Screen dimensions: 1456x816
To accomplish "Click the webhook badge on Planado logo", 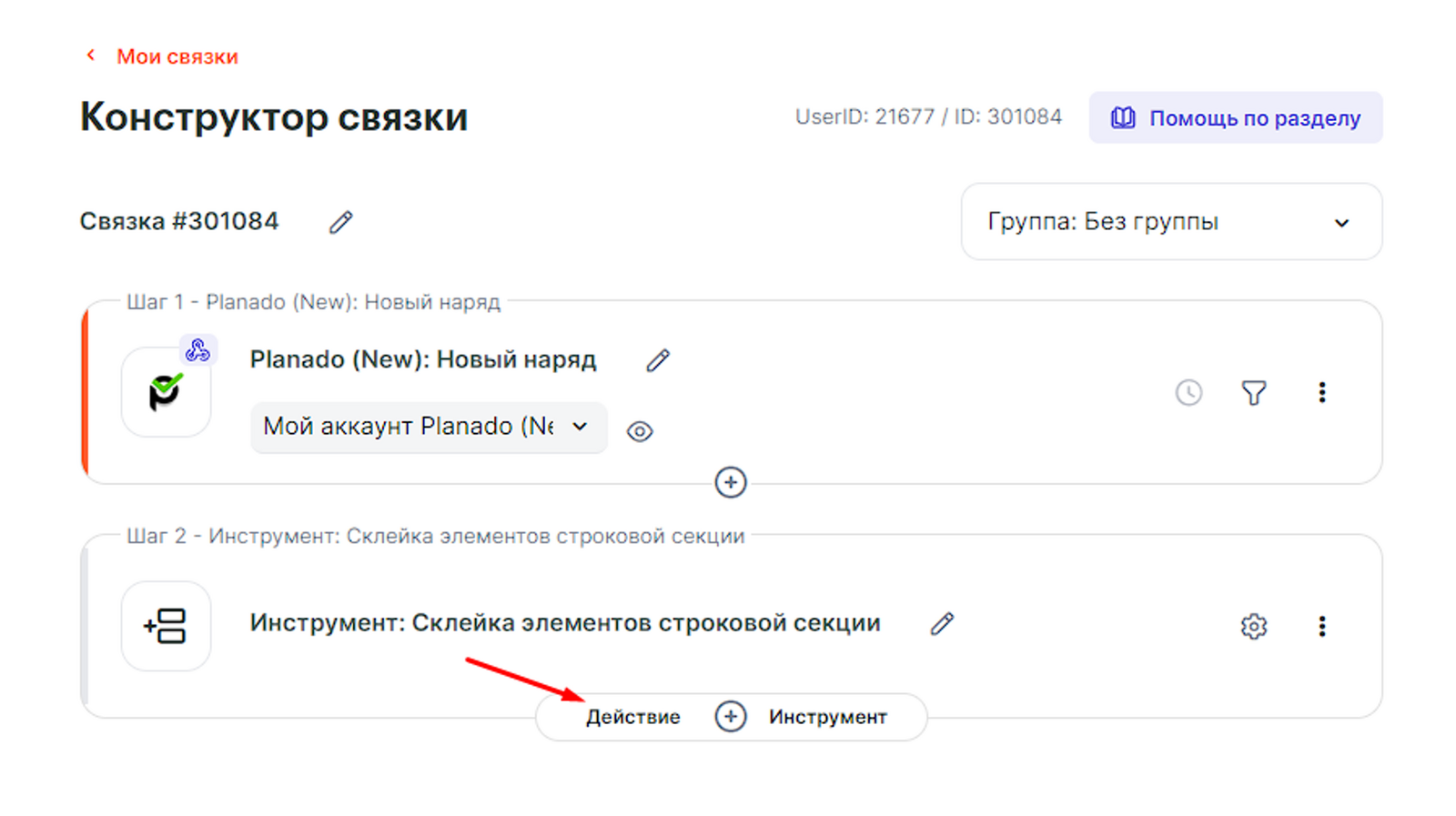I will pyautogui.click(x=197, y=350).
